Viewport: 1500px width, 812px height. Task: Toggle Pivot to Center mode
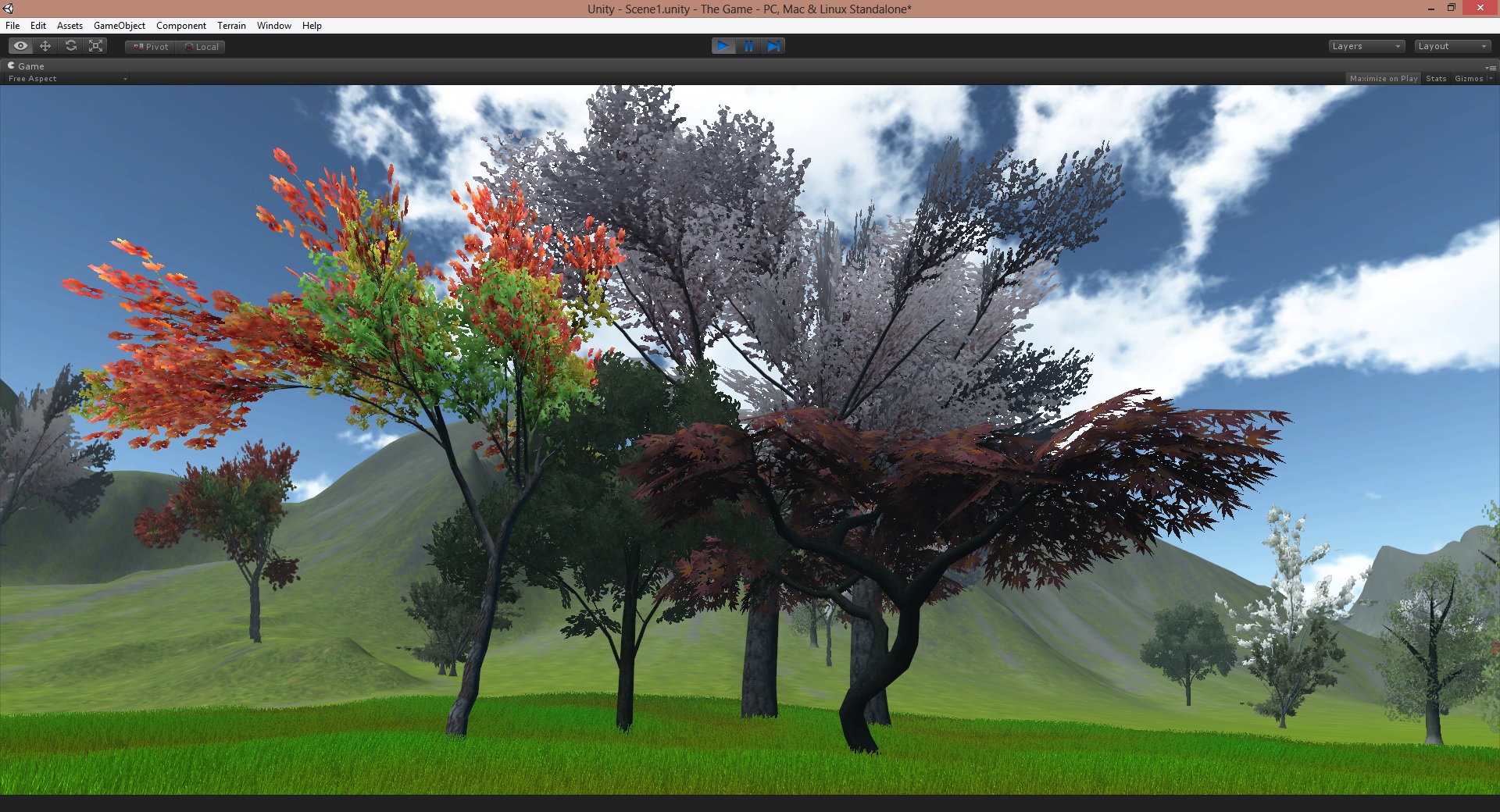(x=148, y=47)
